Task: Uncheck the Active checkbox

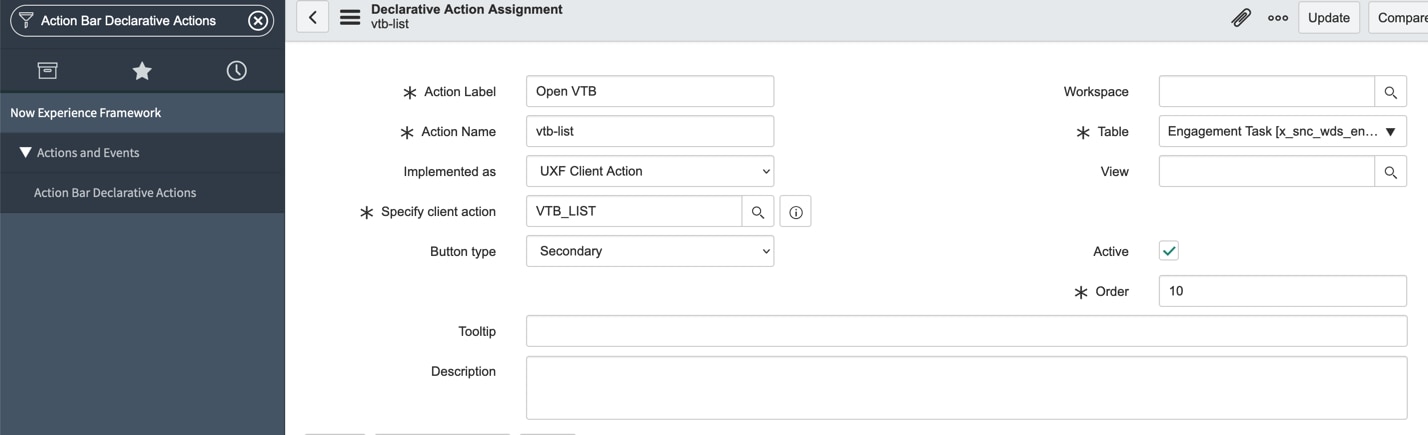Action: [1169, 251]
